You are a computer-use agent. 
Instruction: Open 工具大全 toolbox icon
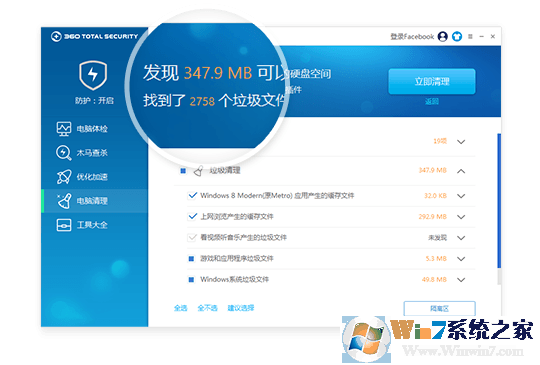point(64,225)
